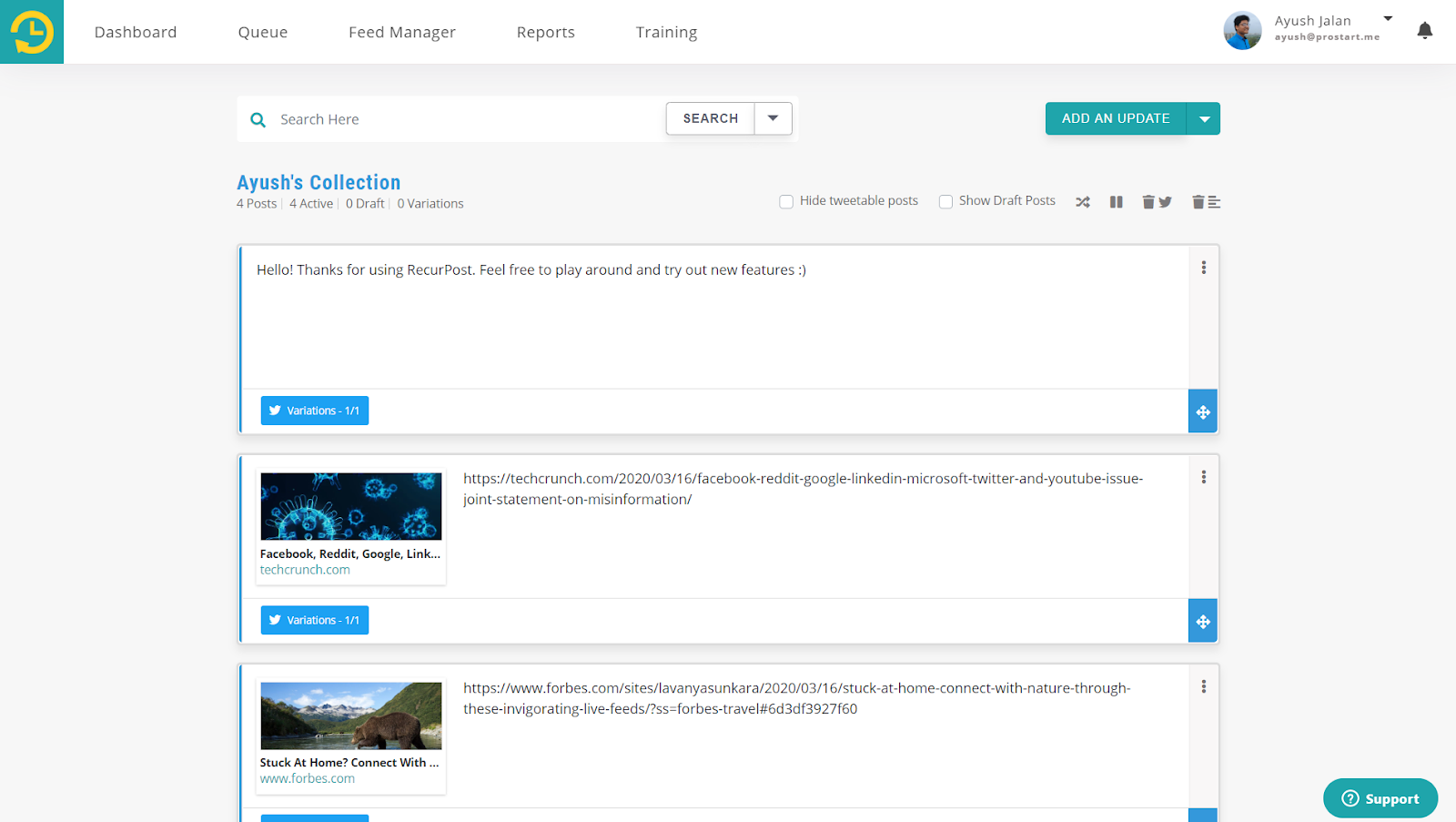Viewport: 1456px width, 822px height.
Task: Open the Training menu
Action: pyautogui.click(x=666, y=32)
